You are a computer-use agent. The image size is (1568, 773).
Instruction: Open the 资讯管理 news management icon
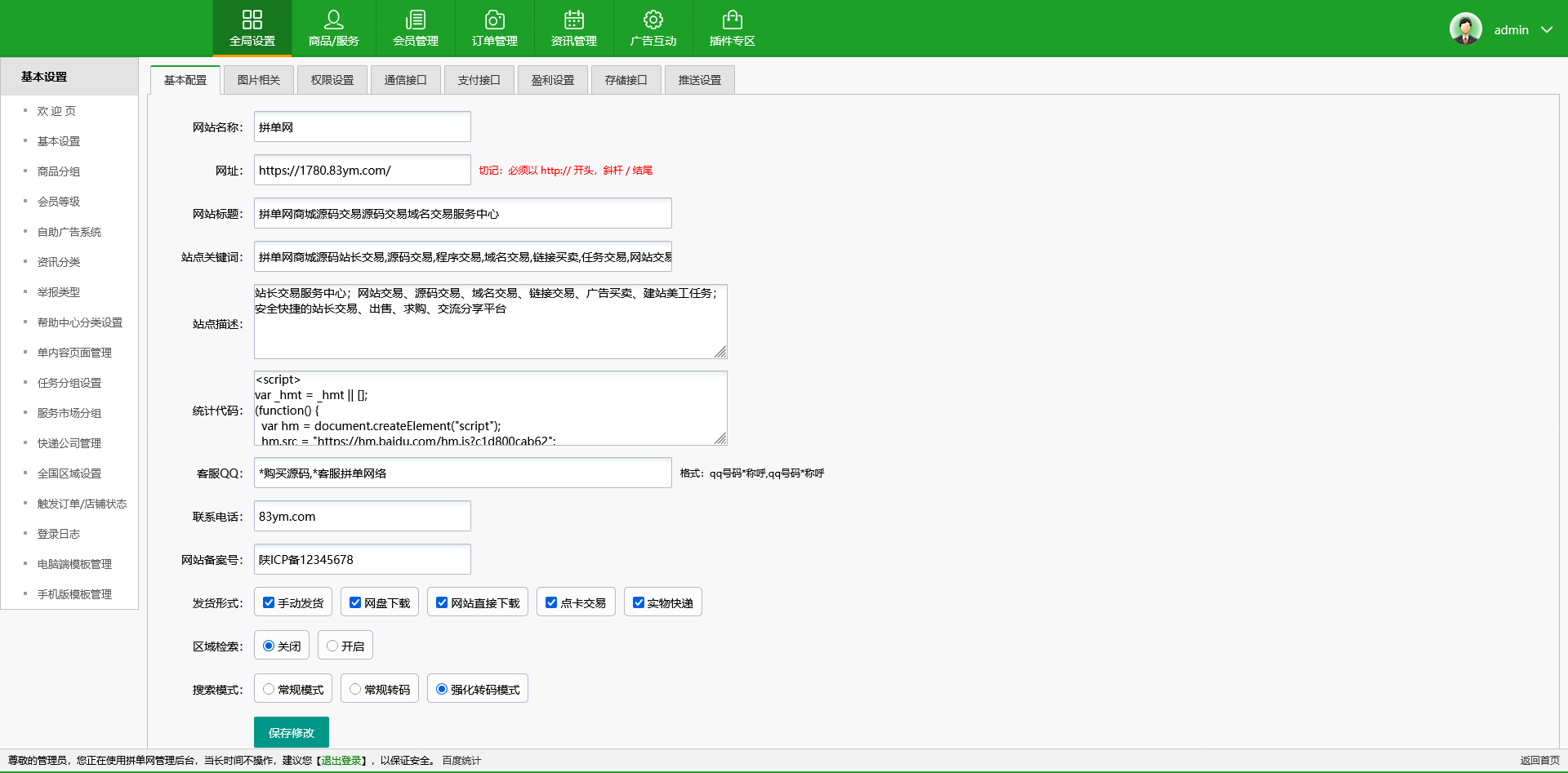click(574, 20)
